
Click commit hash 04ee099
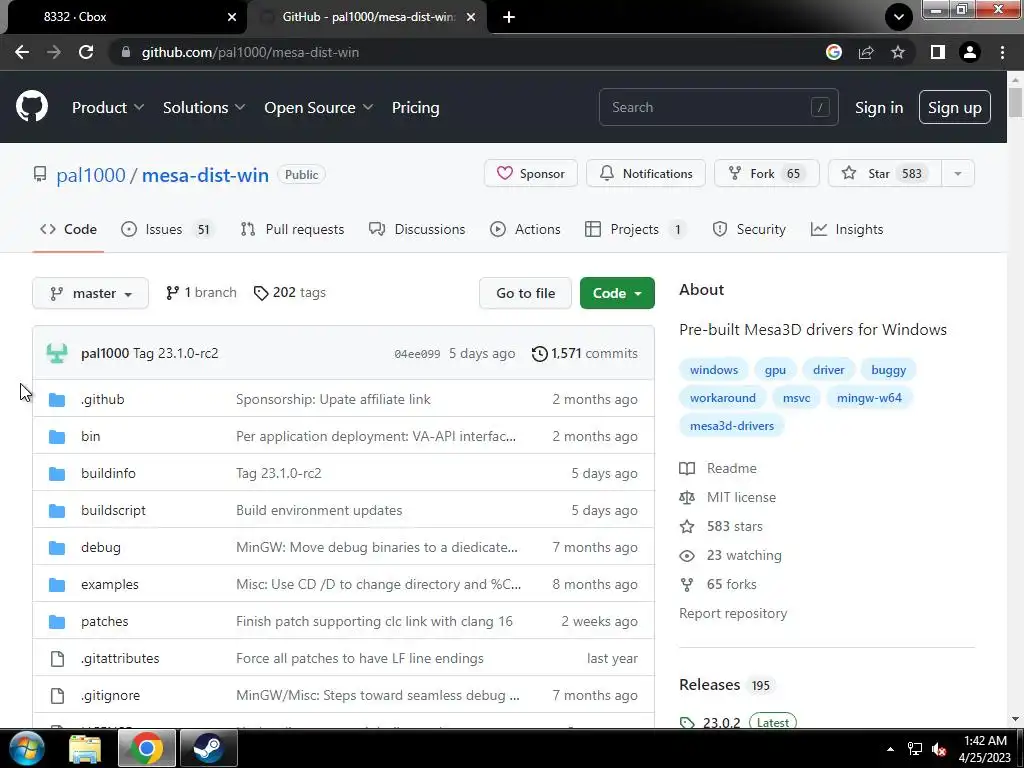[417, 354]
